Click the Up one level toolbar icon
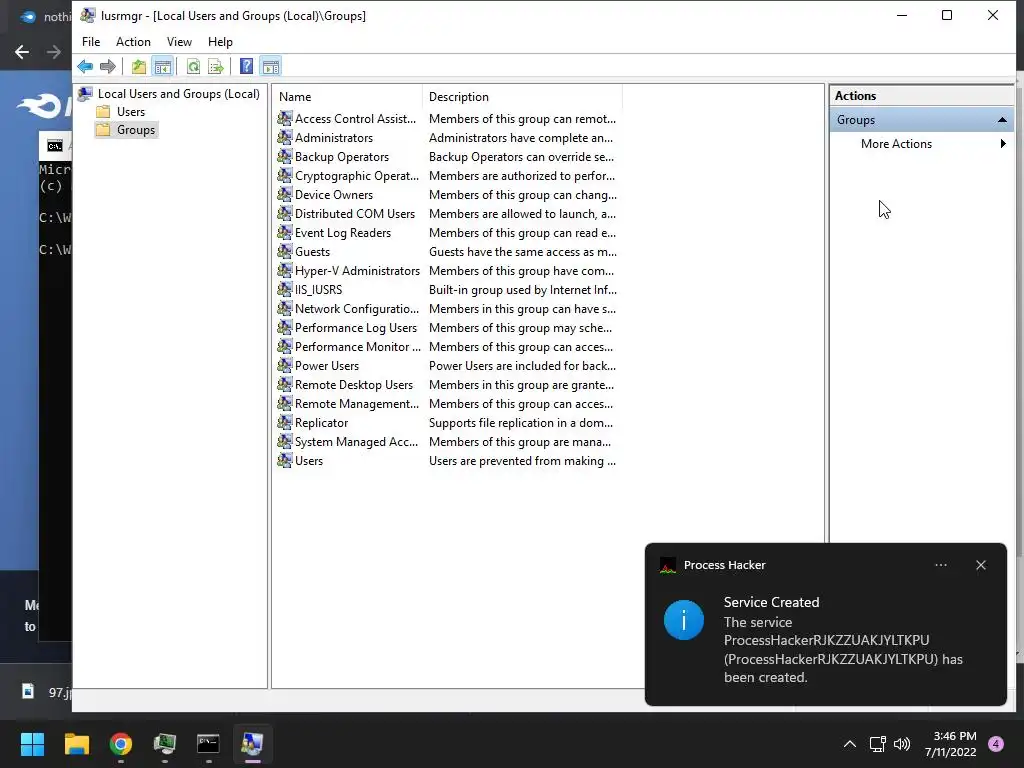The width and height of the screenshot is (1024, 768). [138, 66]
